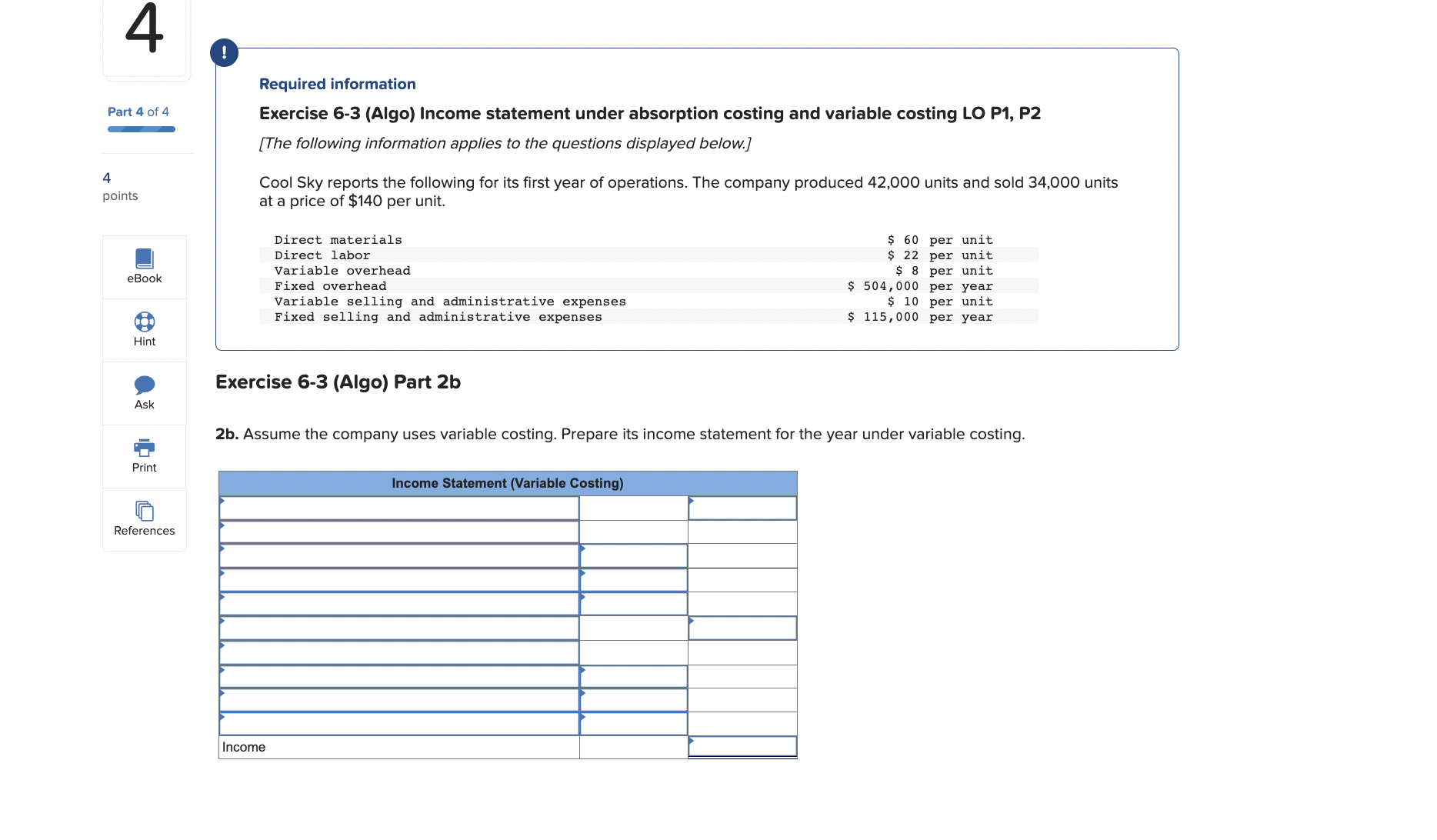Open dropdown in seventh income statement label row
The width and height of the screenshot is (1437, 840).
(x=398, y=653)
